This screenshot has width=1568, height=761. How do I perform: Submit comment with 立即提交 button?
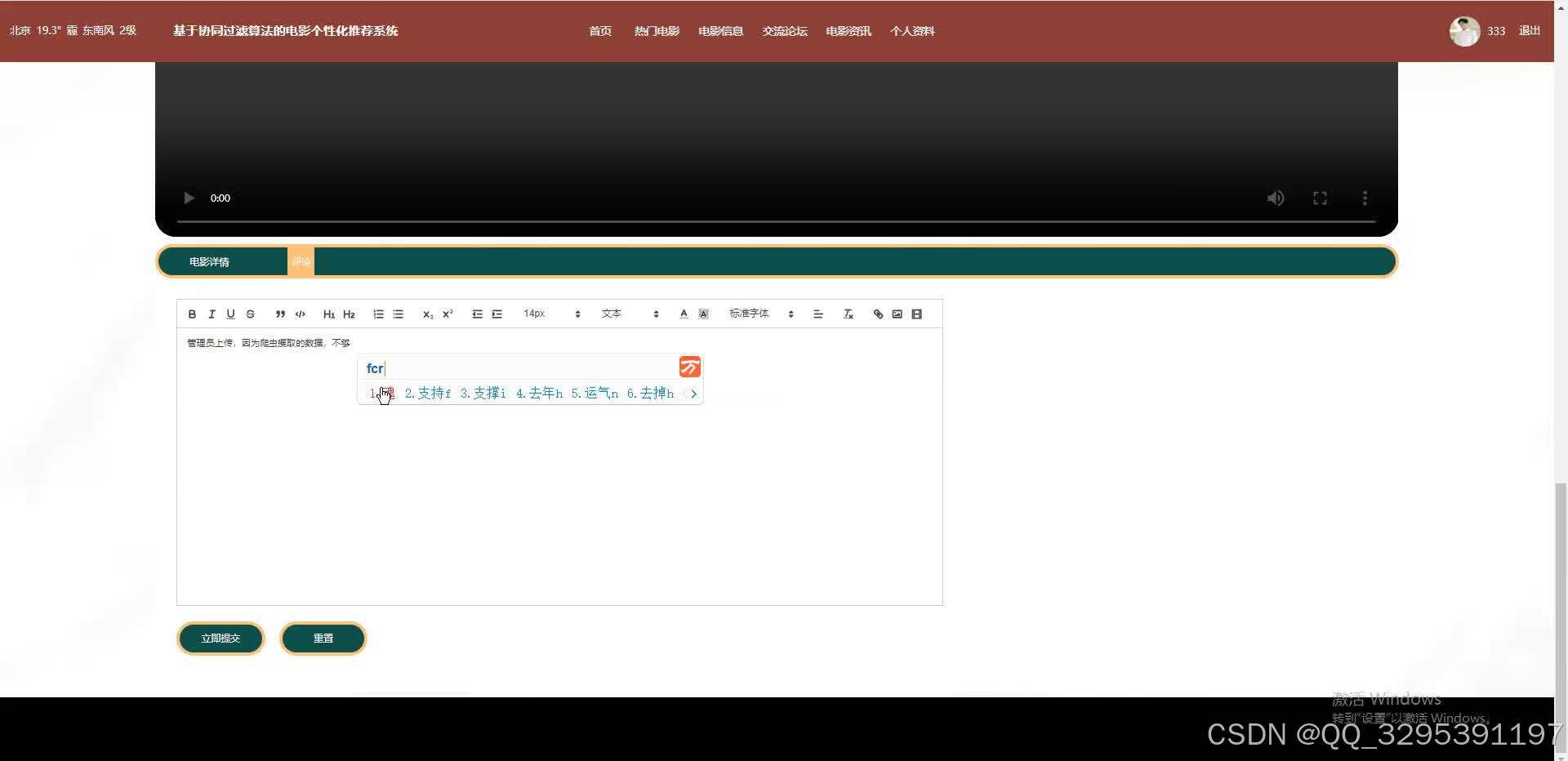coord(220,639)
